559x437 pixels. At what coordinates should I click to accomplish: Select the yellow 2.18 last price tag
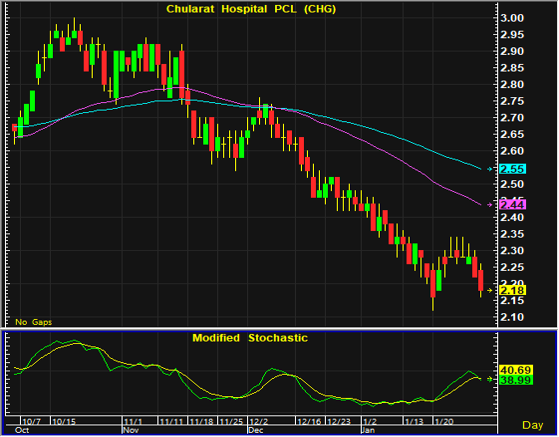coord(513,290)
